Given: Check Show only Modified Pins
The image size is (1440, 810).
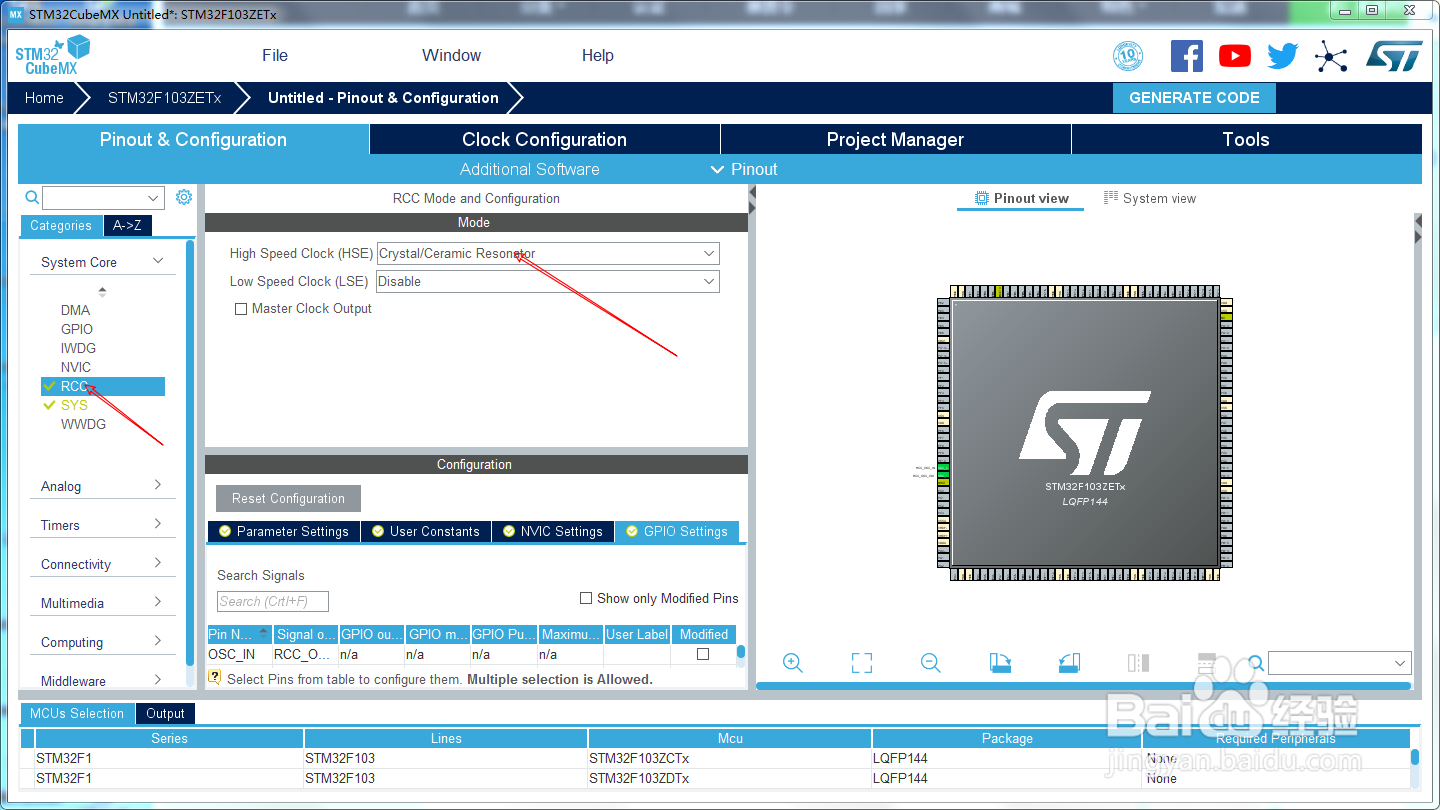Looking at the screenshot, I should pos(586,598).
